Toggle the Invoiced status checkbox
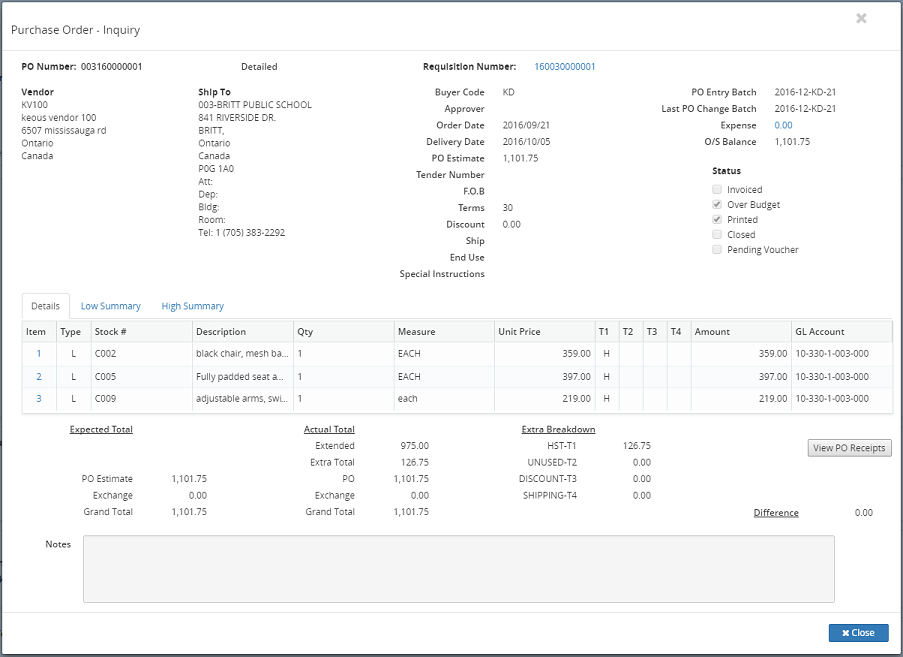 coord(717,190)
